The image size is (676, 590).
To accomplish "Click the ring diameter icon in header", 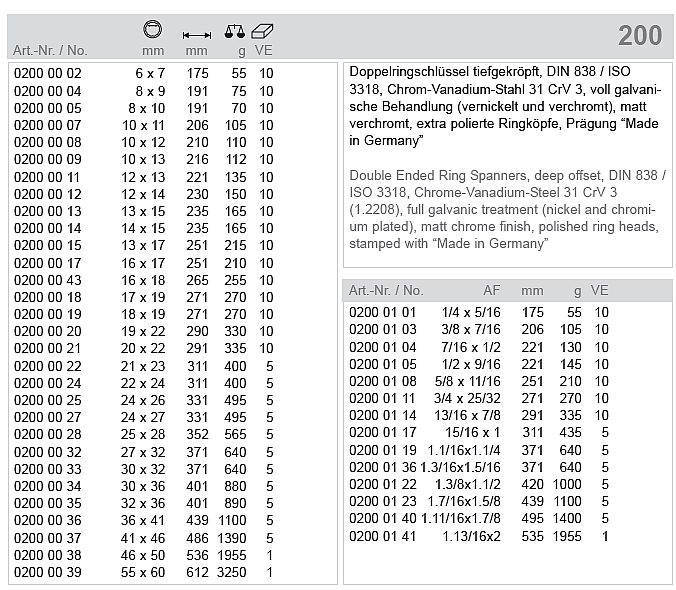I will pyautogui.click(x=153, y=31).
